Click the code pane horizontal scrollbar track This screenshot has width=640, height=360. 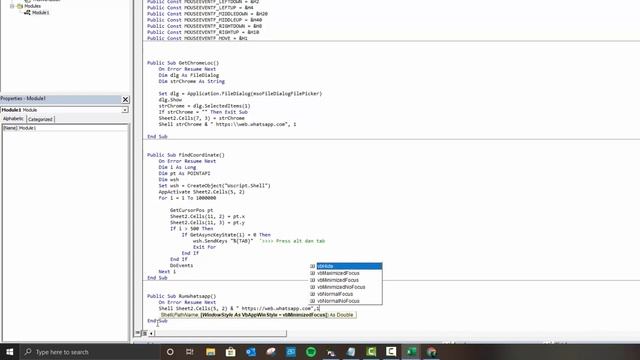point(220,333)
